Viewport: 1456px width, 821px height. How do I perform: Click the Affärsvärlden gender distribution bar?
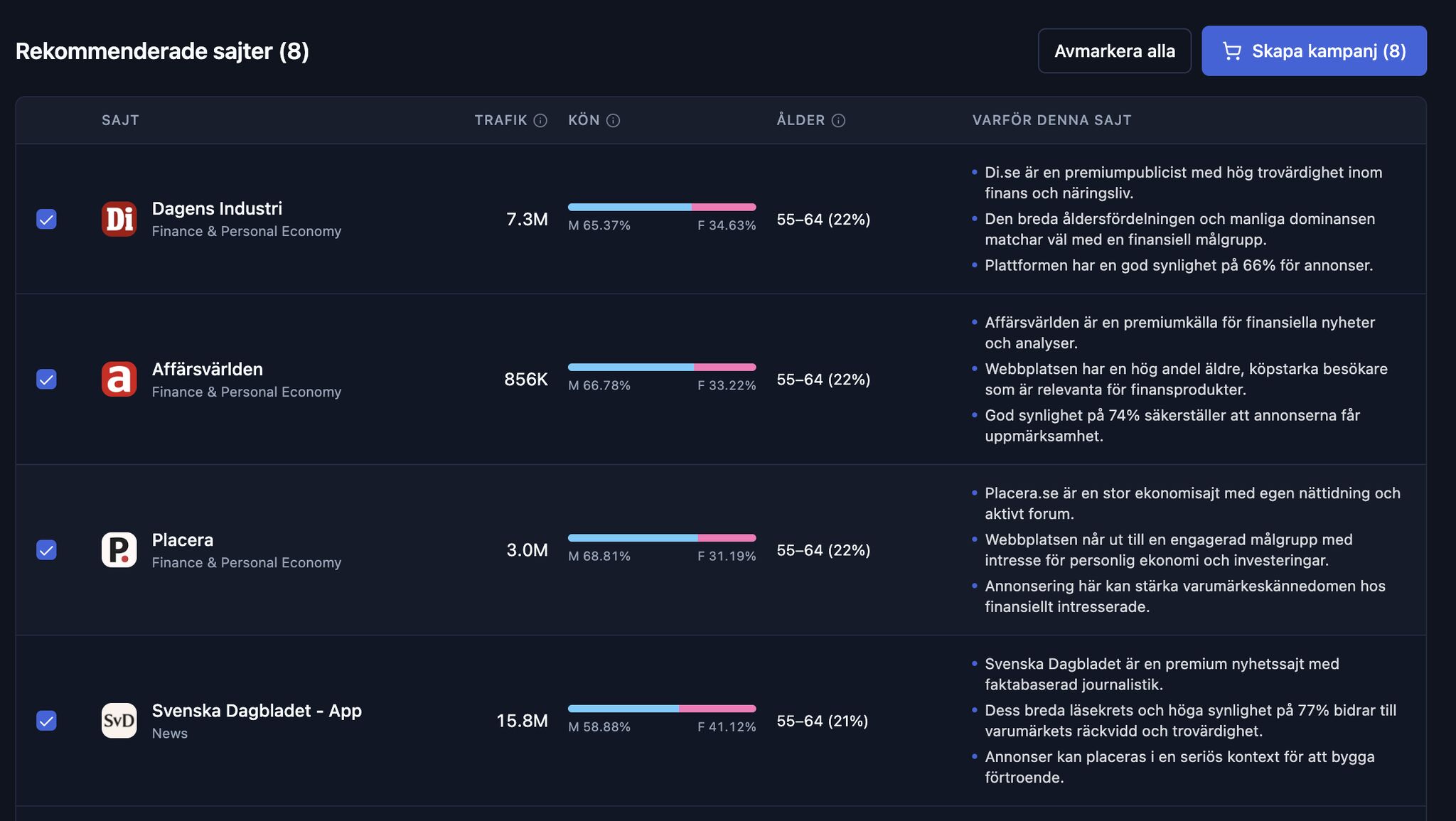tap(662, 367)
